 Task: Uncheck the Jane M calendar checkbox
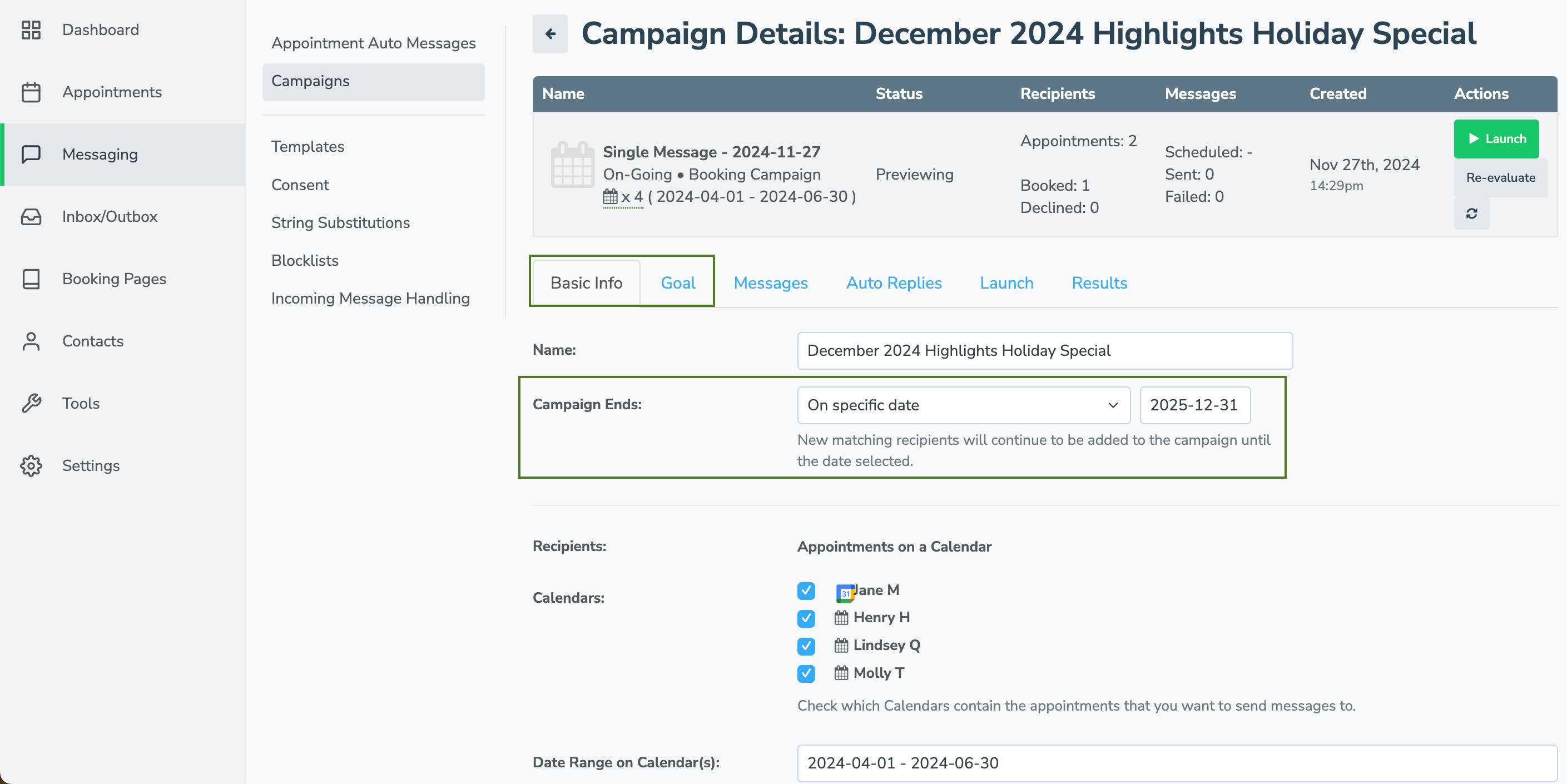[806, 591]
